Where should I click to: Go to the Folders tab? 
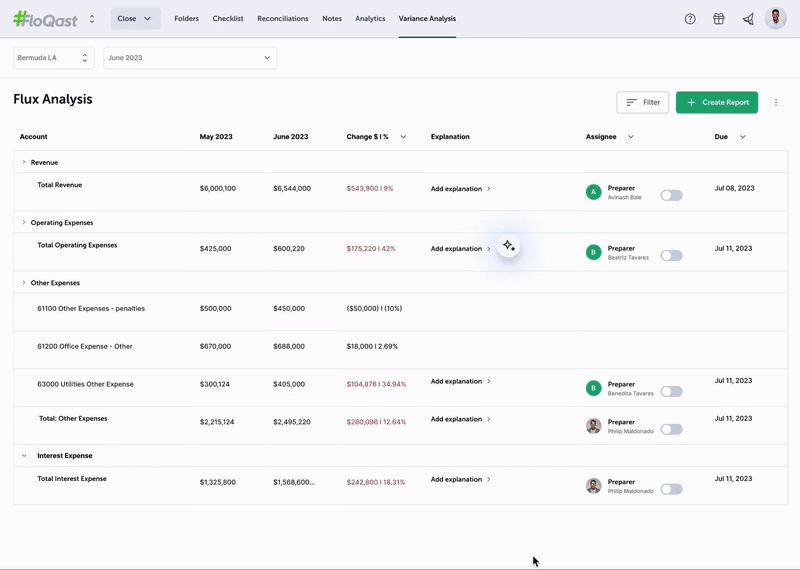[x=186, y=18]
